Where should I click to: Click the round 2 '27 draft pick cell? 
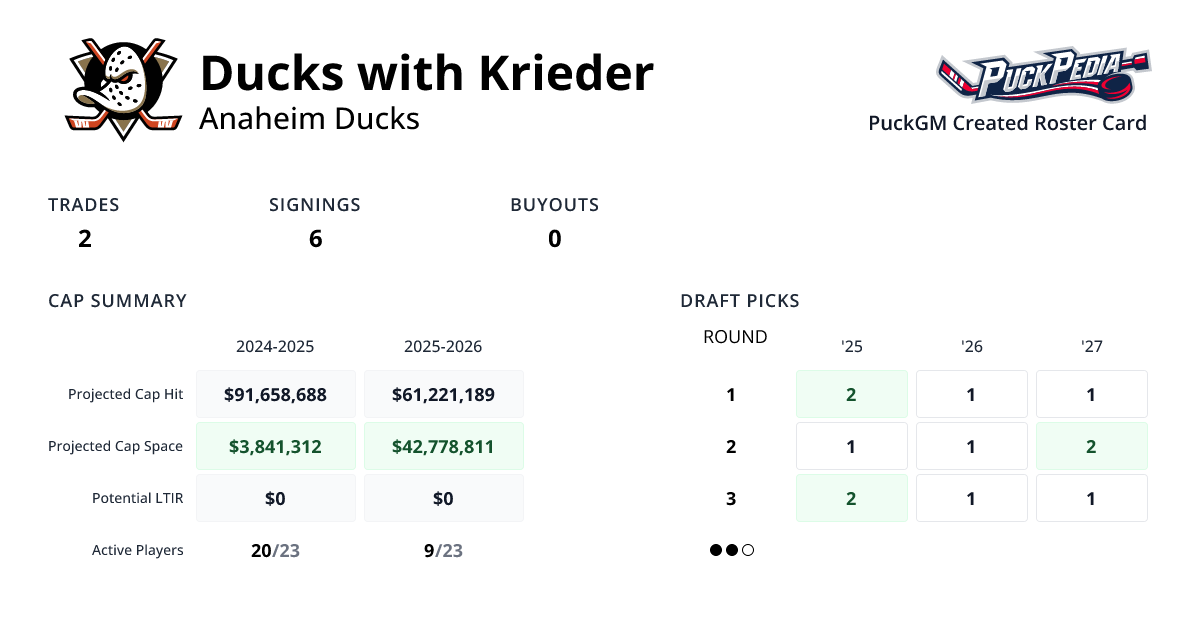(1091, 446)
